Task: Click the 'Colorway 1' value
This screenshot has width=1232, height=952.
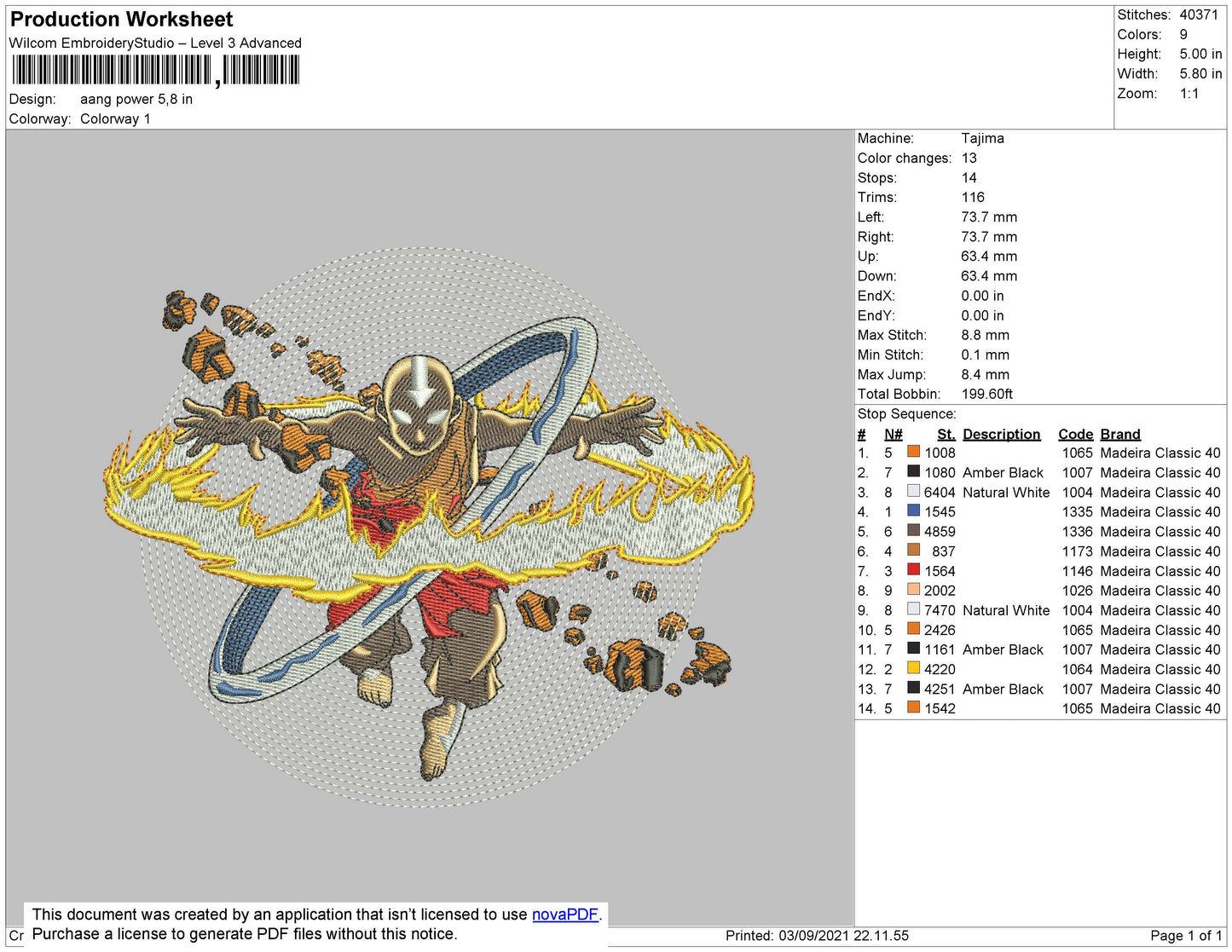Action: (115, 118)
